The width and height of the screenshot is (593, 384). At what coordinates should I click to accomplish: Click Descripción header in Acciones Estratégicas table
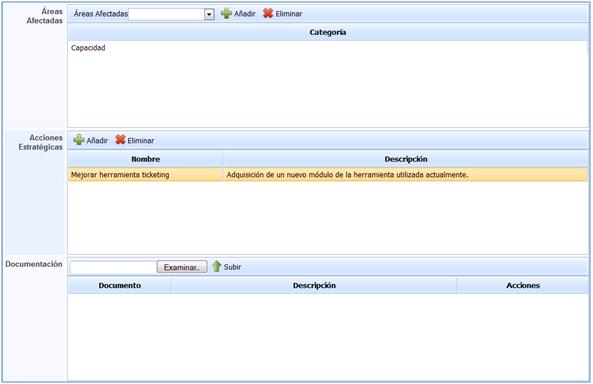[405, 159]
